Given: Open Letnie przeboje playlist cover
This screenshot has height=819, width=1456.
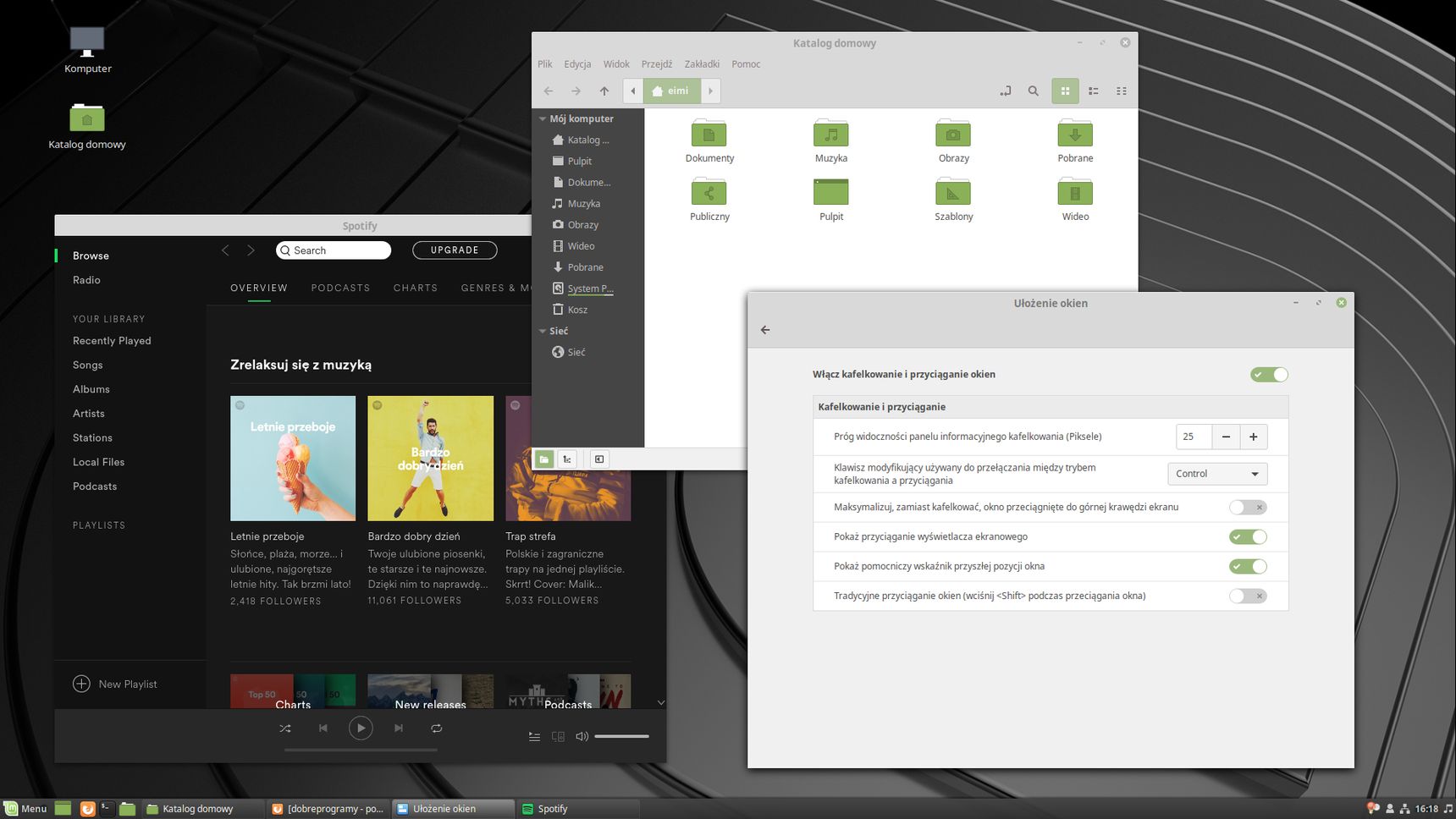Looking at the screenshot, I should click(293, 459).
